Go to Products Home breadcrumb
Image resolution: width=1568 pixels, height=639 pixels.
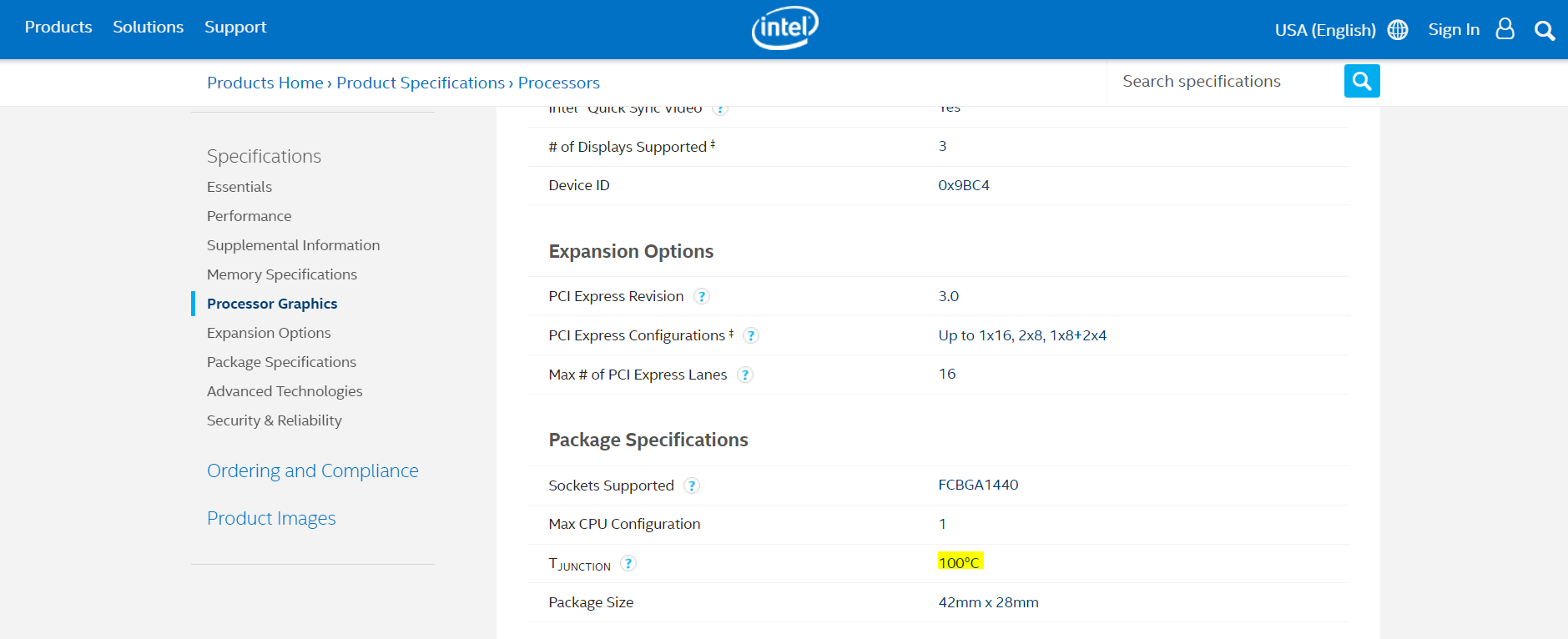coord(265,83)
